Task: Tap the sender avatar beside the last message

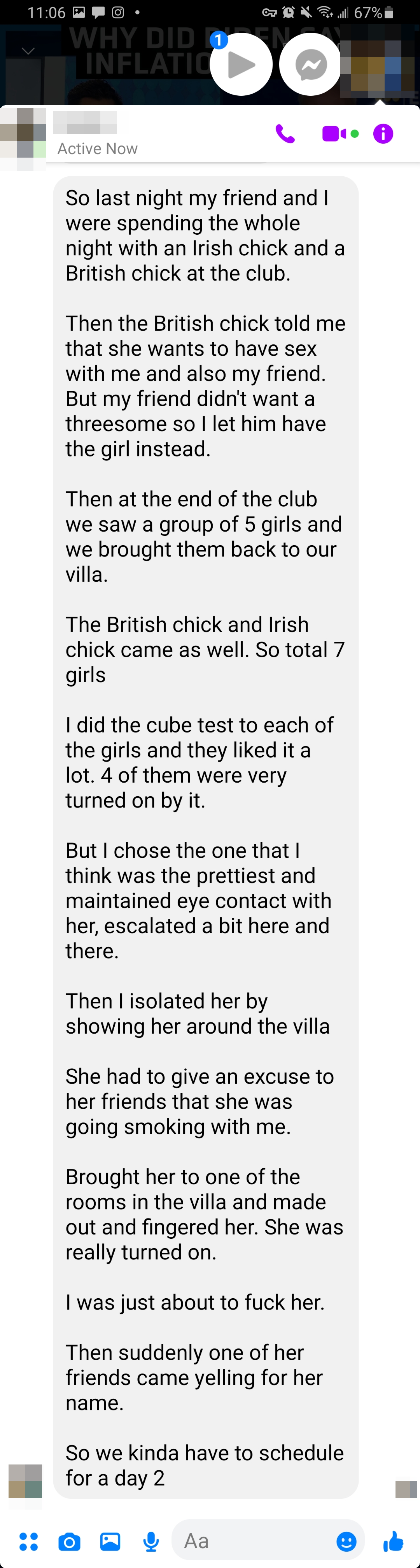Action: [26, 1481]
